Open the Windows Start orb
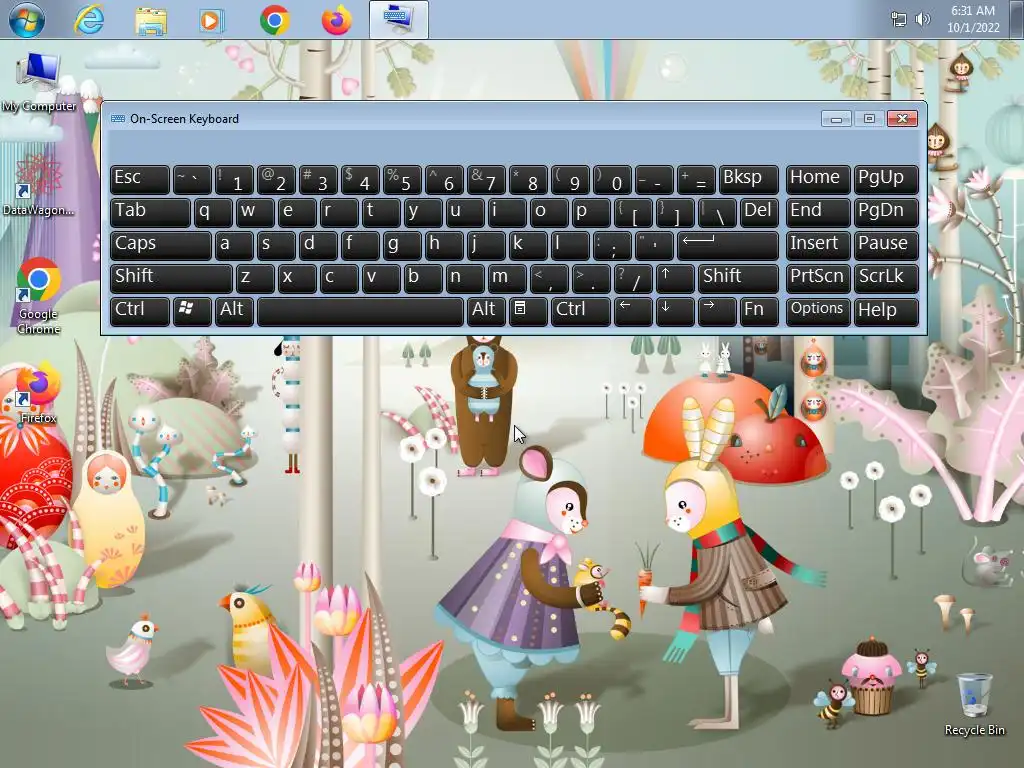The height and width of the screenshot is (768, 1024). click(x=27, y=19)
